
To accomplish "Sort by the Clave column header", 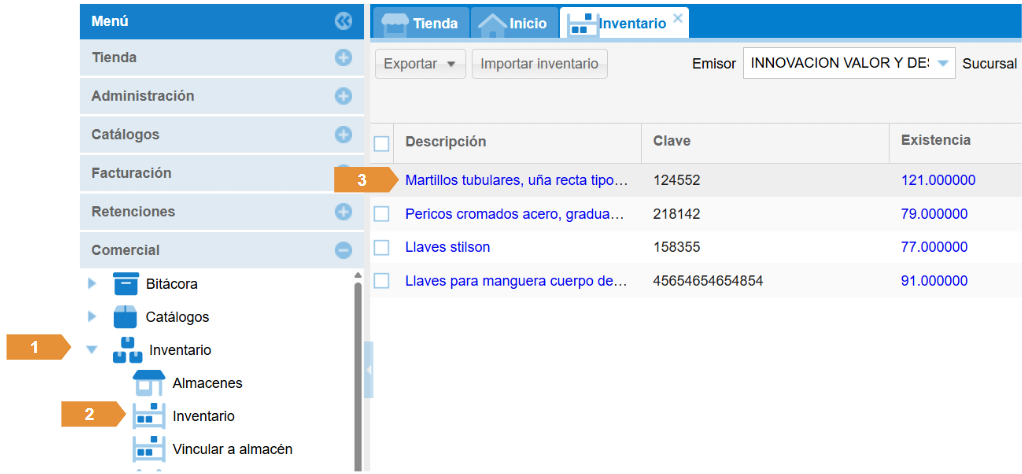I will pyautogui.click(x=765, y=141).
